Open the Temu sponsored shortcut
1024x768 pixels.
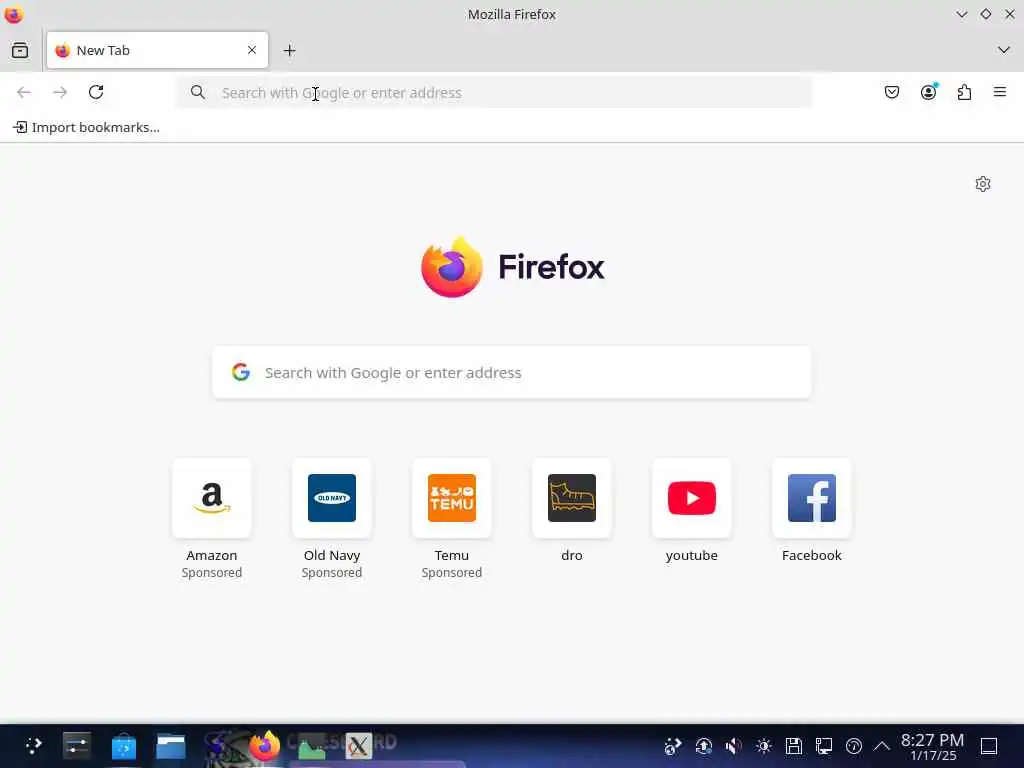click(x=452, y=498)
